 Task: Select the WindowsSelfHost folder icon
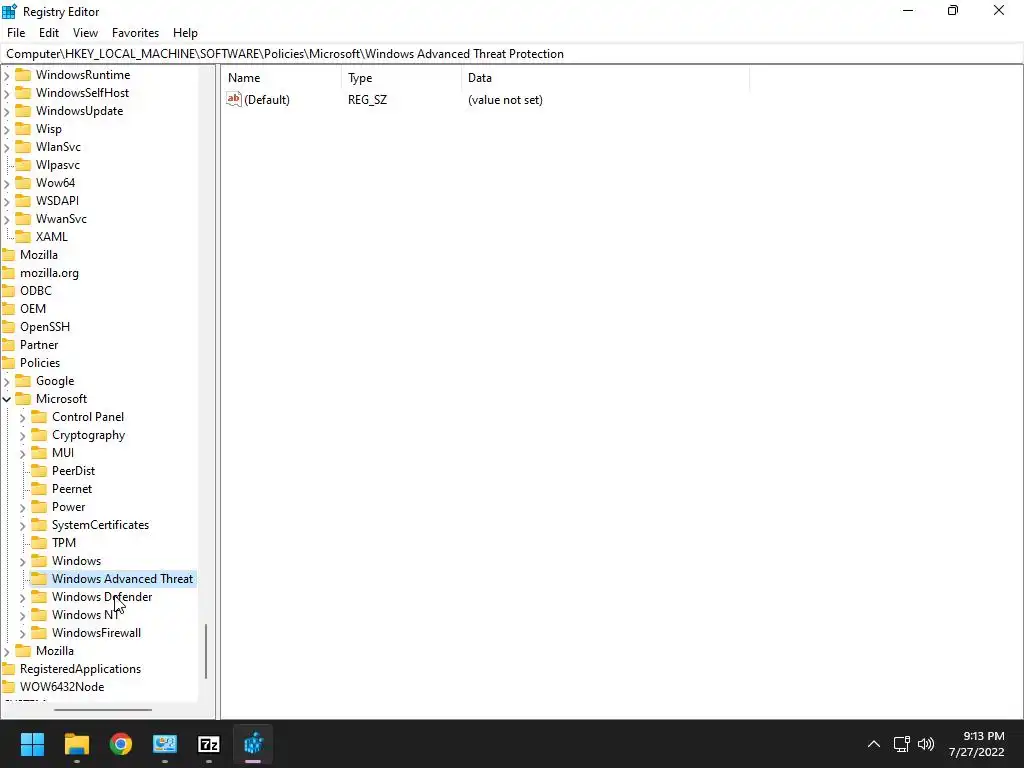(23, 93)
